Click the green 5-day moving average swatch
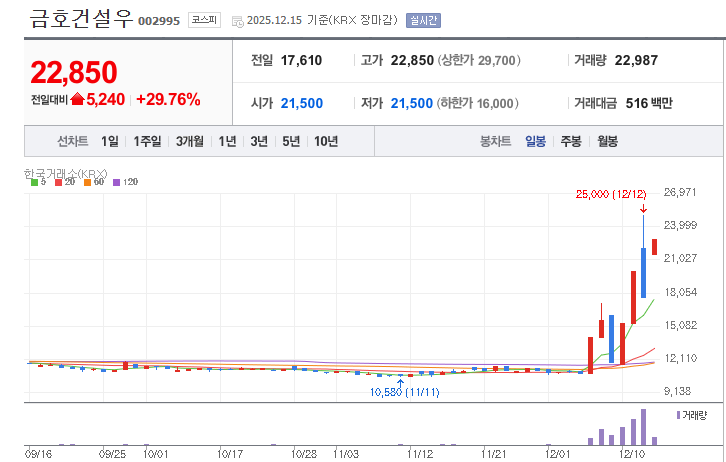 click(x=34, y=182)
